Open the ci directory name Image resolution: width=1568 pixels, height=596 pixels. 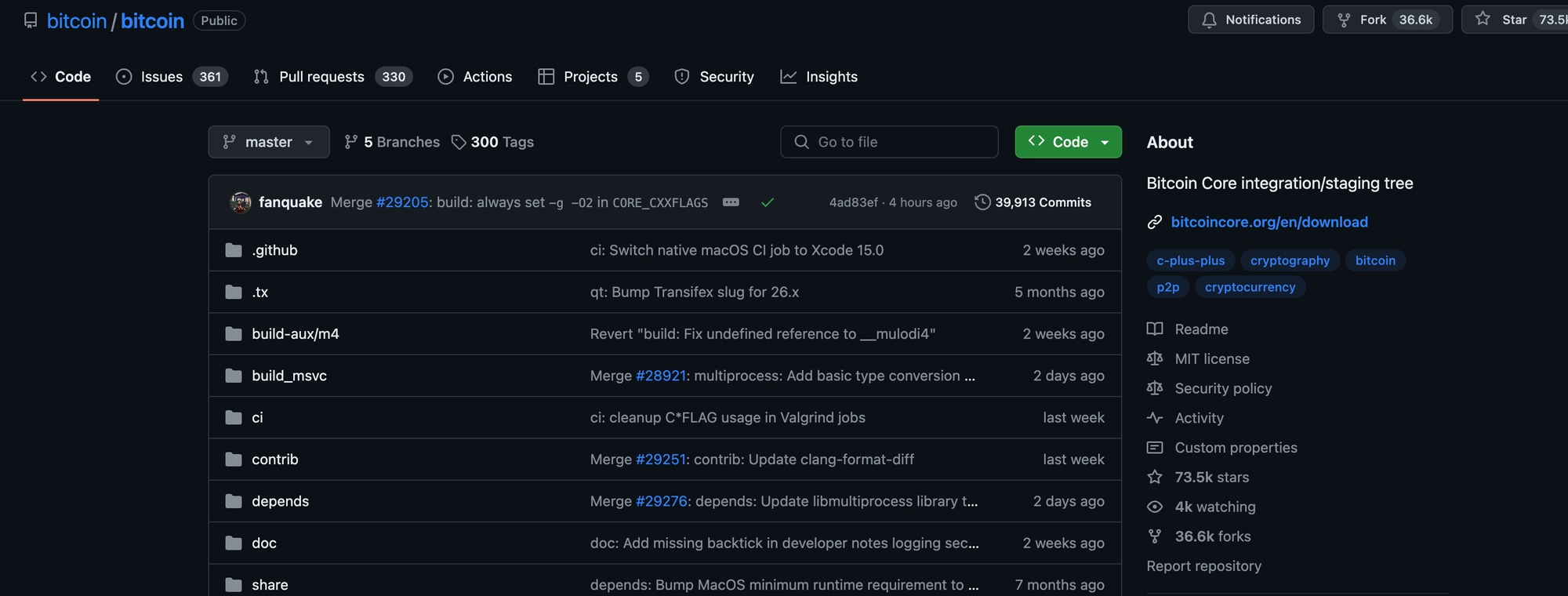click(257, 417)
